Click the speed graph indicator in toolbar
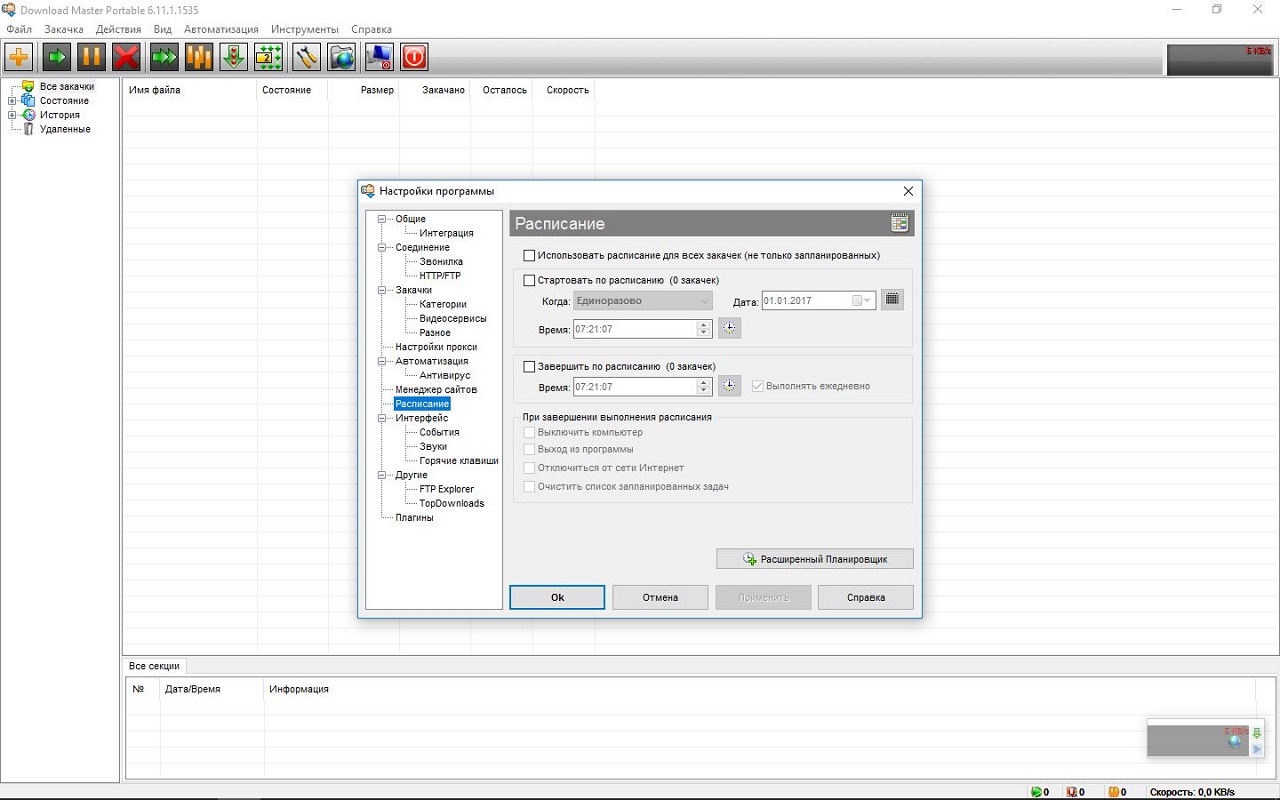The image size is (1280, 800). click(x=1219, y=59)
